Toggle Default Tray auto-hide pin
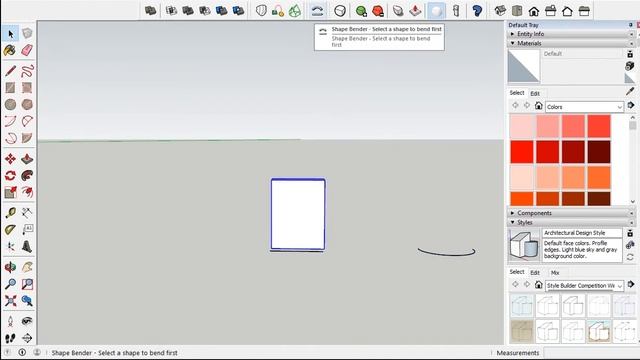This screenshot has height=360, width=640. click(x=631, y=25)
